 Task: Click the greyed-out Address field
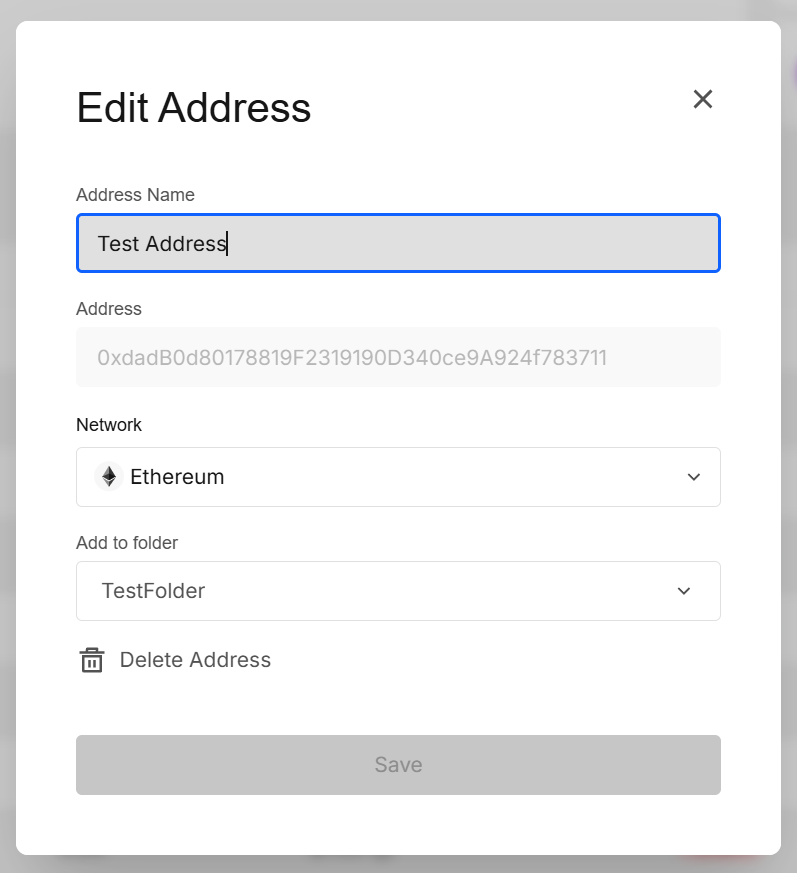coord(398,357)
